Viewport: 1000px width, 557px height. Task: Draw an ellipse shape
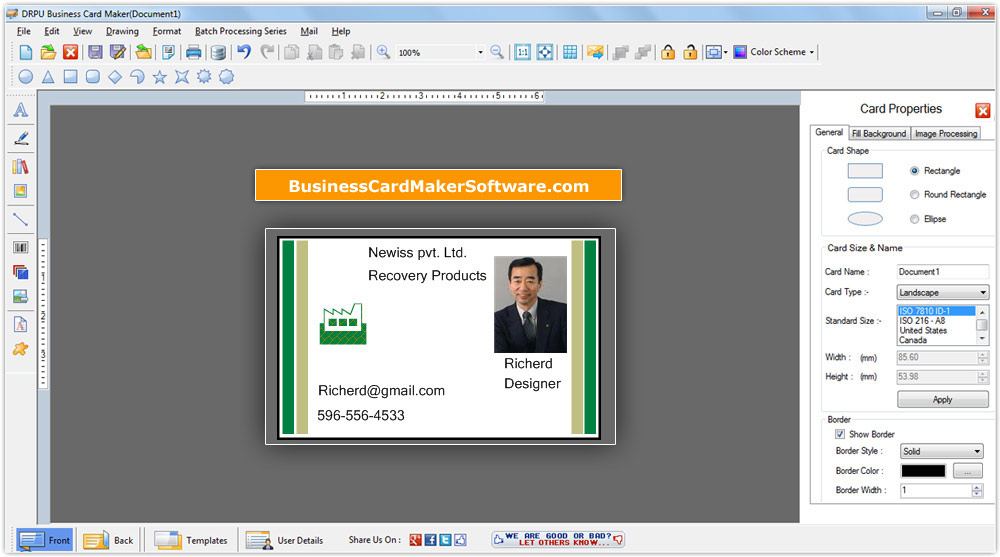point(26,77)
